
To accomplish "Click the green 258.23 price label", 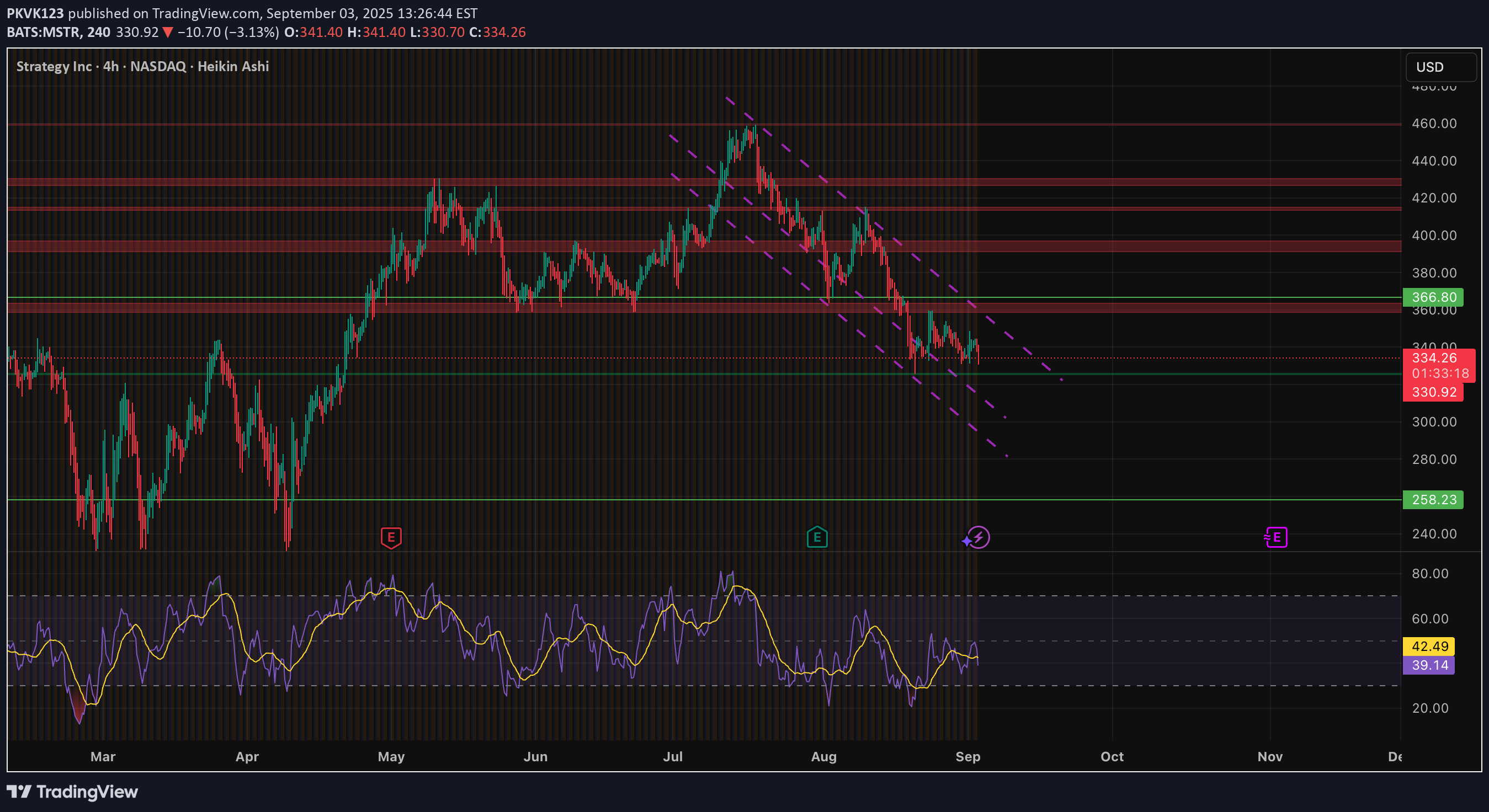I will point(1433,499).
